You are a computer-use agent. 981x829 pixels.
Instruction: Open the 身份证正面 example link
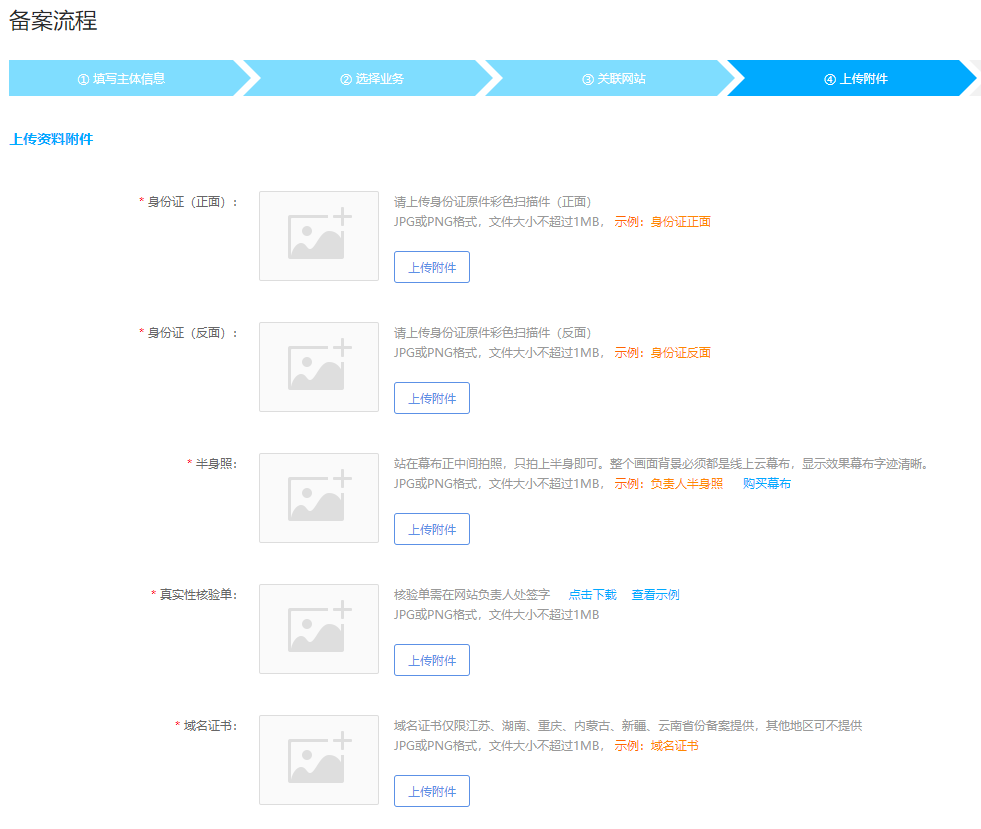tap(680, 222)
